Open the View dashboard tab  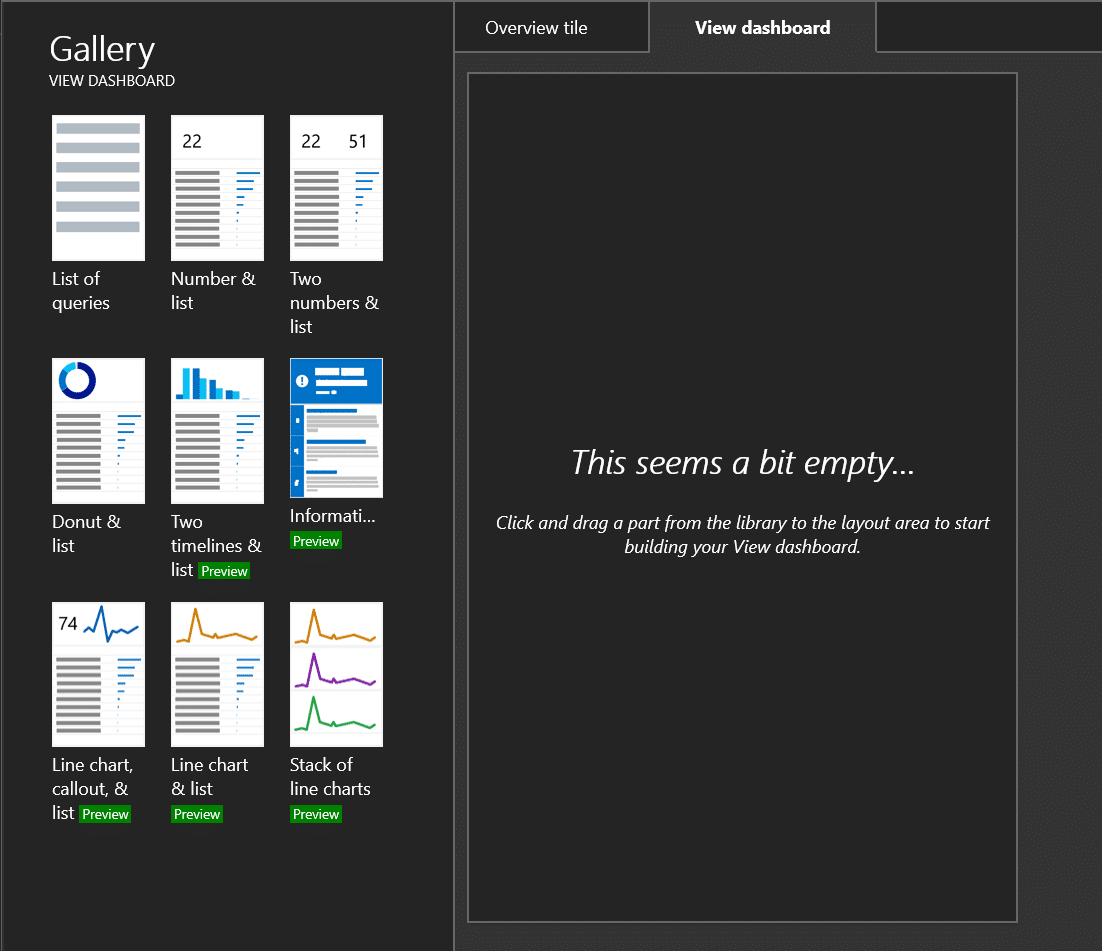pos(763,27)
